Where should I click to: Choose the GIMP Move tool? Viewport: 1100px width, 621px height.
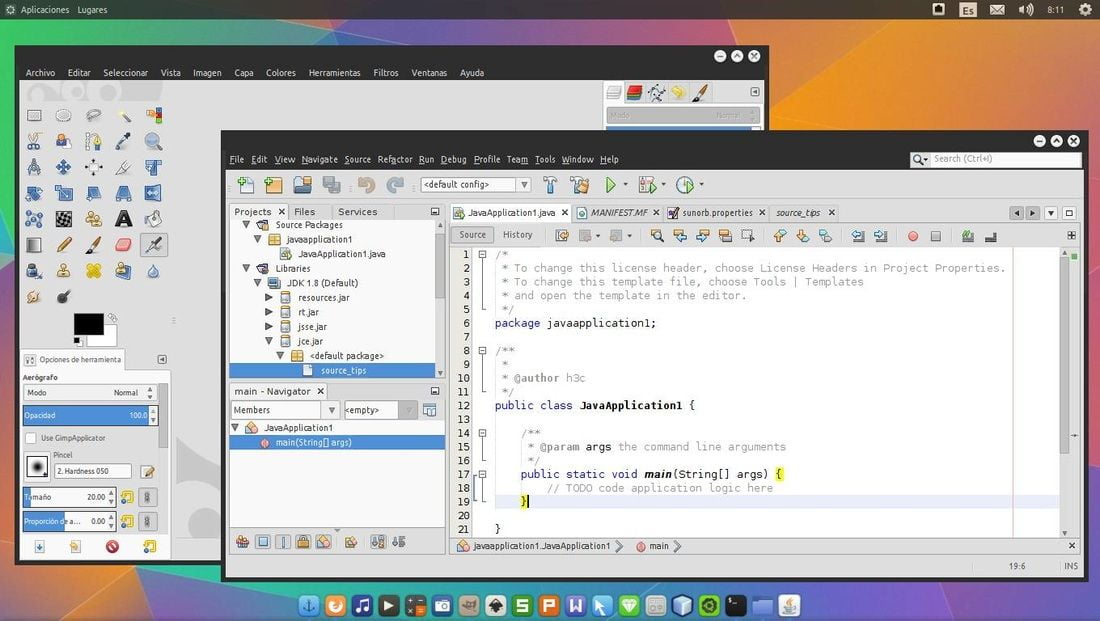pos(63,167)
